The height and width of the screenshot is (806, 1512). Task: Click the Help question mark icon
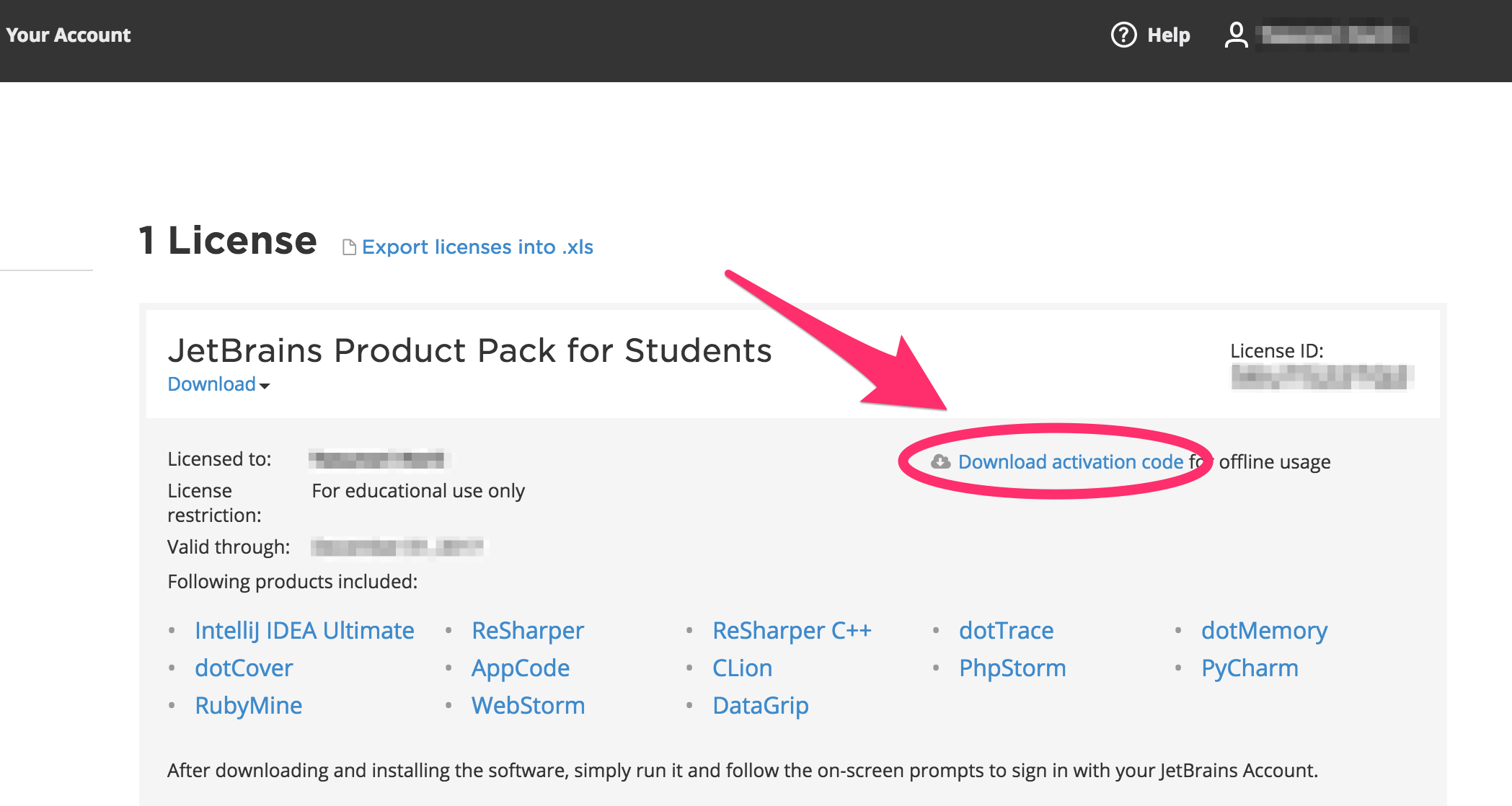tap(1123, 35)
